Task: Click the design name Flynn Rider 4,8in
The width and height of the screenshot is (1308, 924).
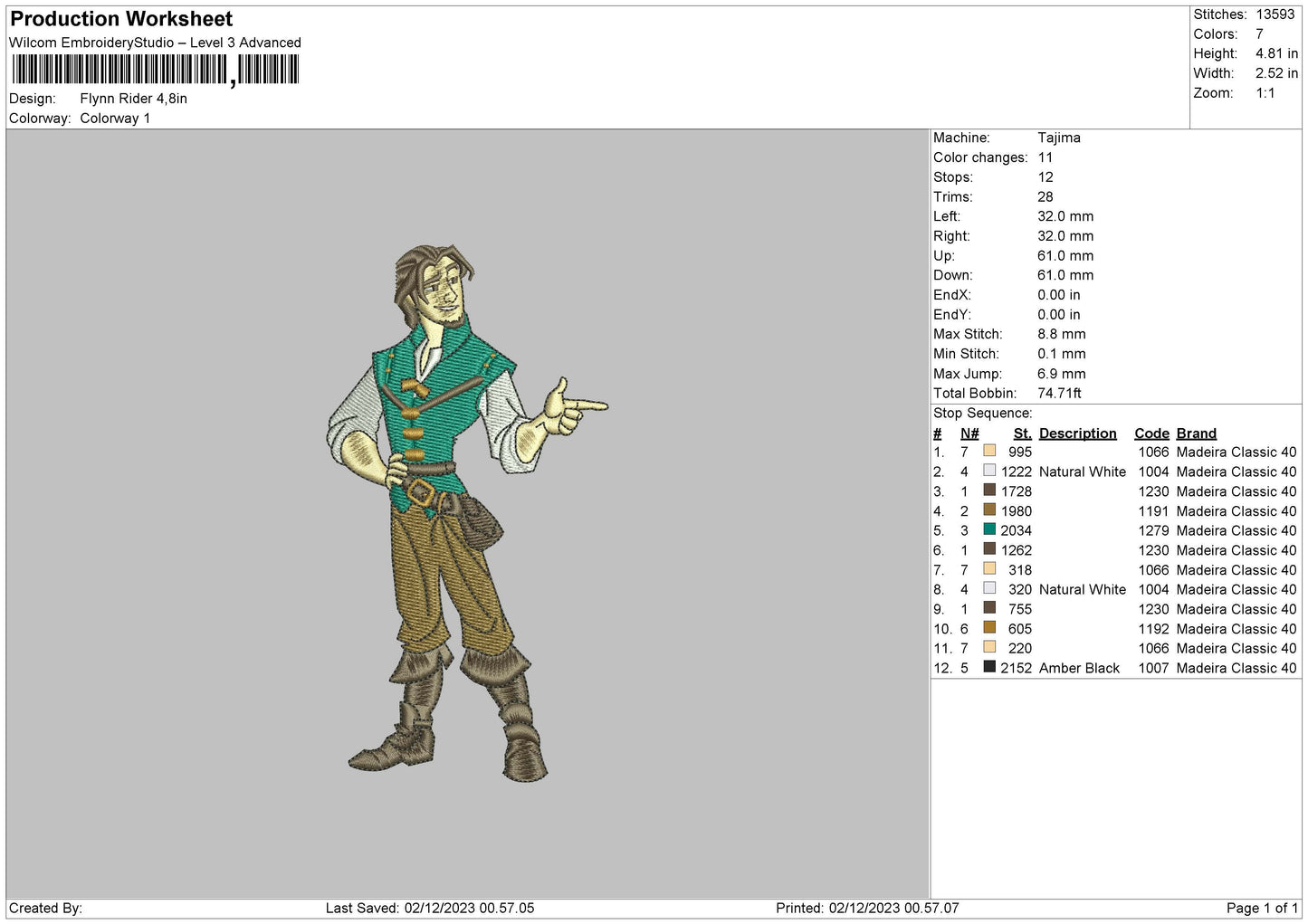Action: pos(134,99)
